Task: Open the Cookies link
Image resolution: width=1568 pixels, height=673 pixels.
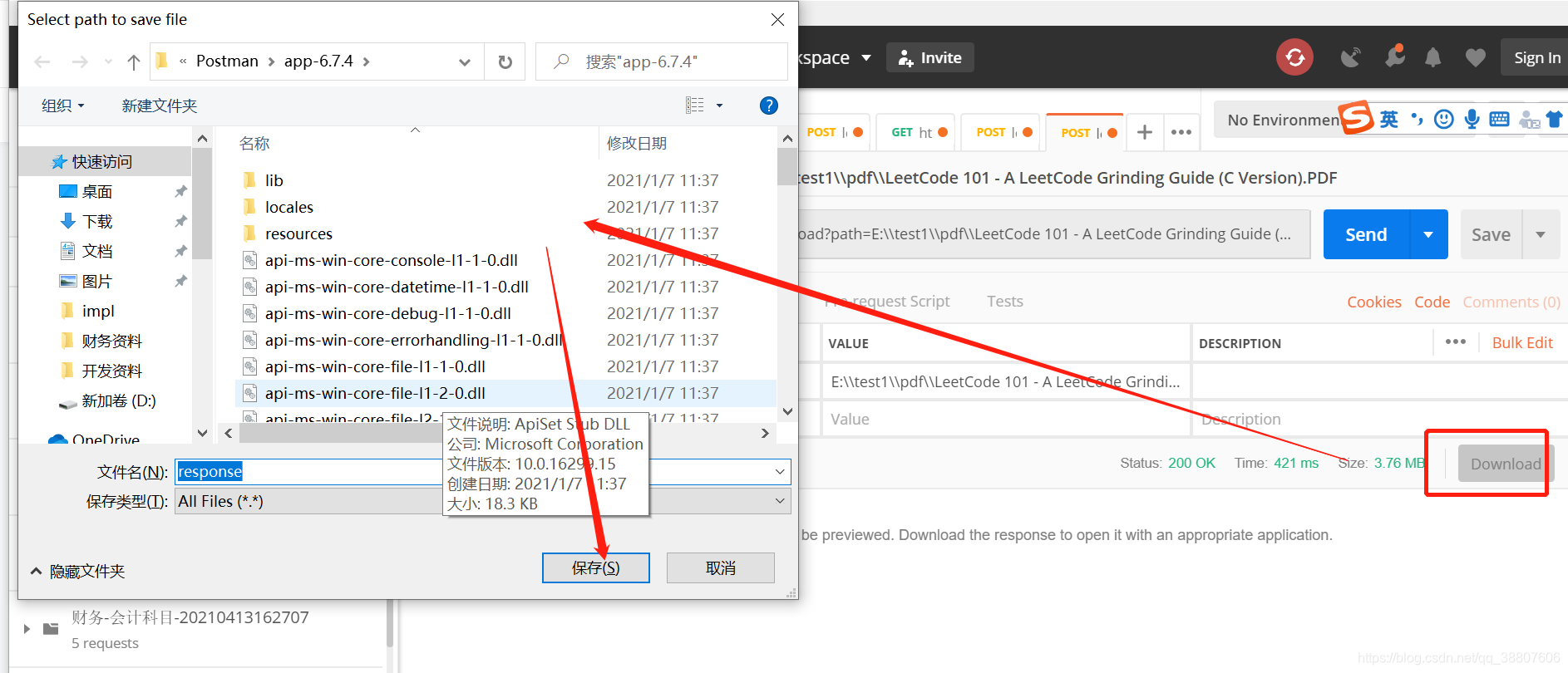Action: (x=1374, y=302)
